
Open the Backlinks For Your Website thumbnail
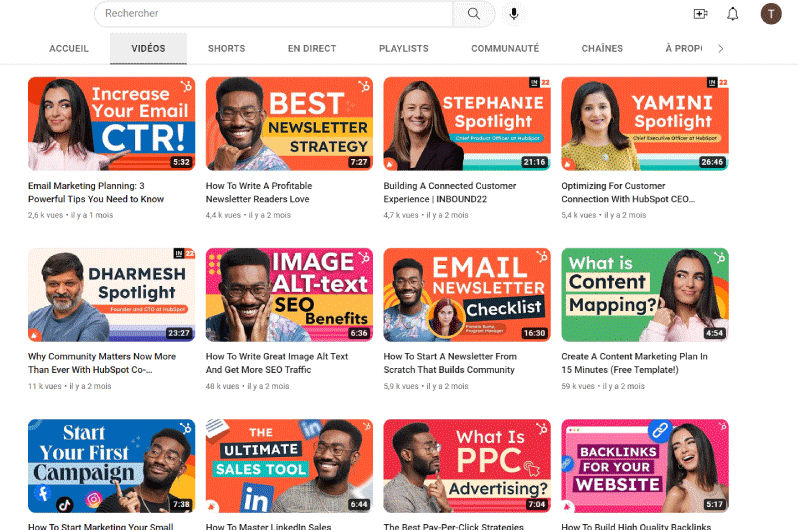[645, 466]
